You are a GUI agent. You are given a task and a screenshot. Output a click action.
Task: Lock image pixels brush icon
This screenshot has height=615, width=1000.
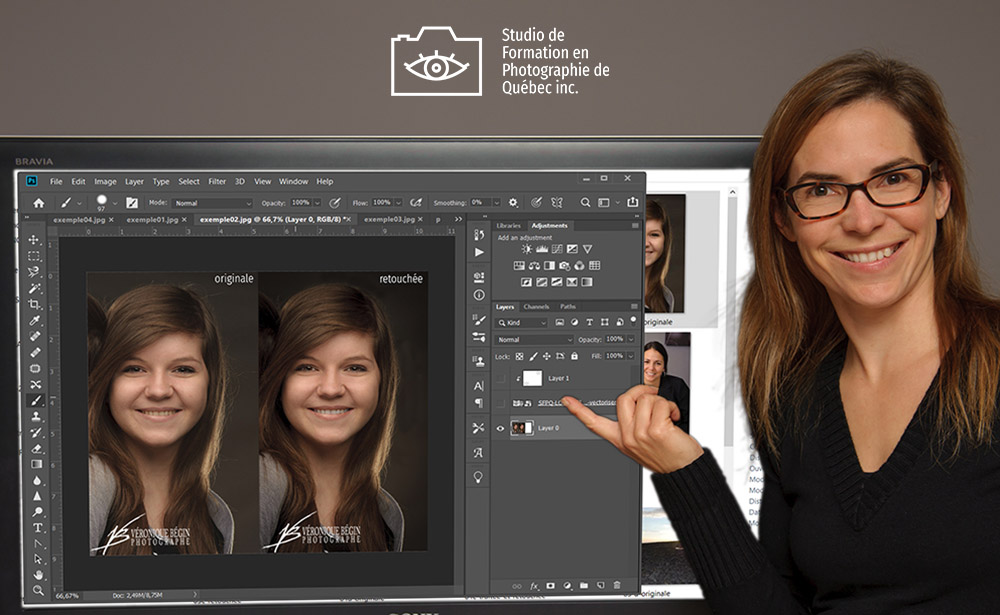533,356
